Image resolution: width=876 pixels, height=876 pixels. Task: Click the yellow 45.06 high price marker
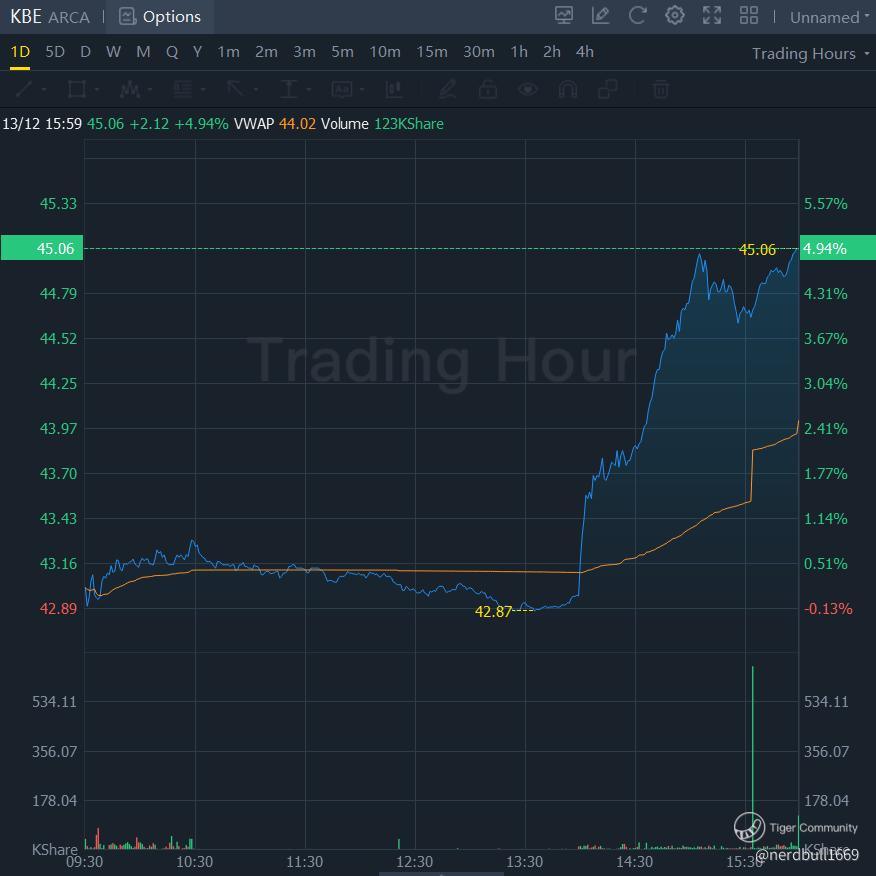(757, 249)
